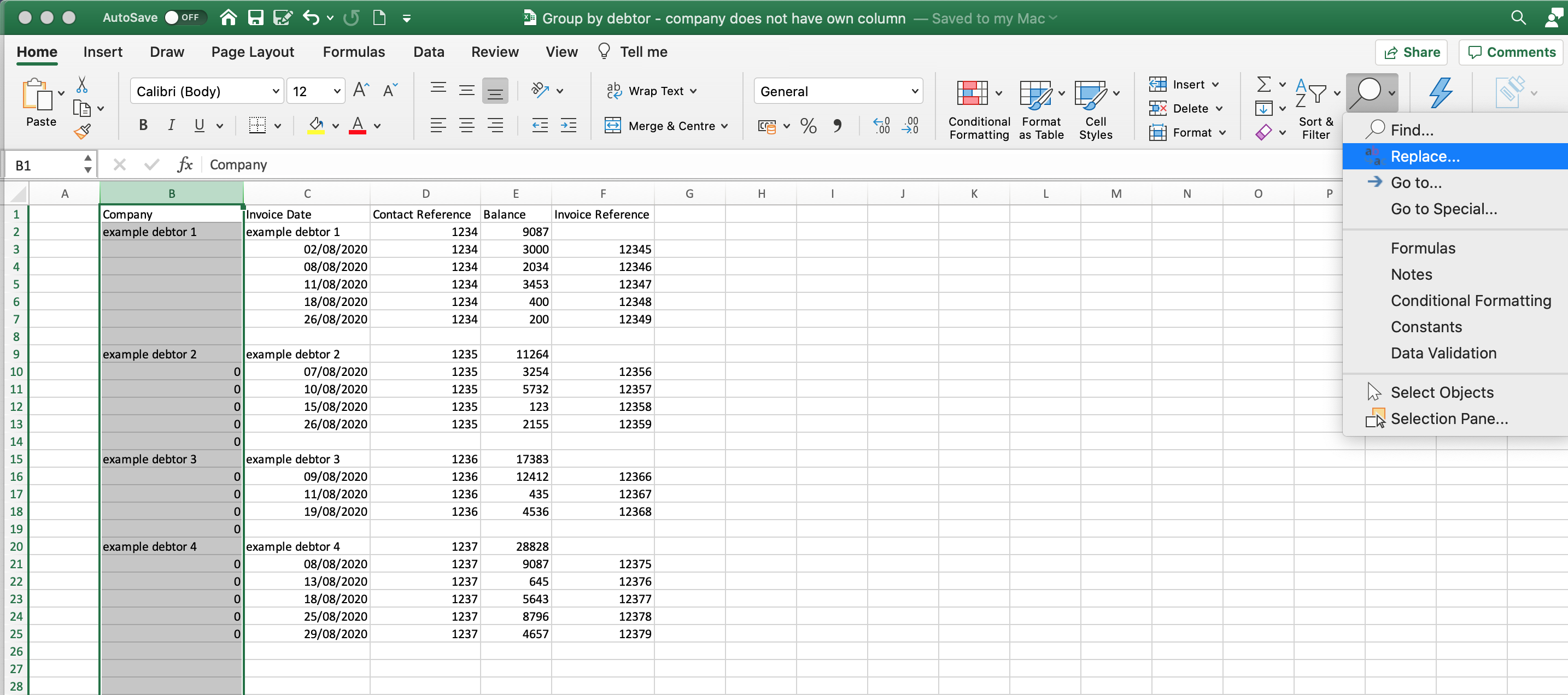
Task: Click the Ideas lightning bolt icon
Action: (x=1441, y=92)
